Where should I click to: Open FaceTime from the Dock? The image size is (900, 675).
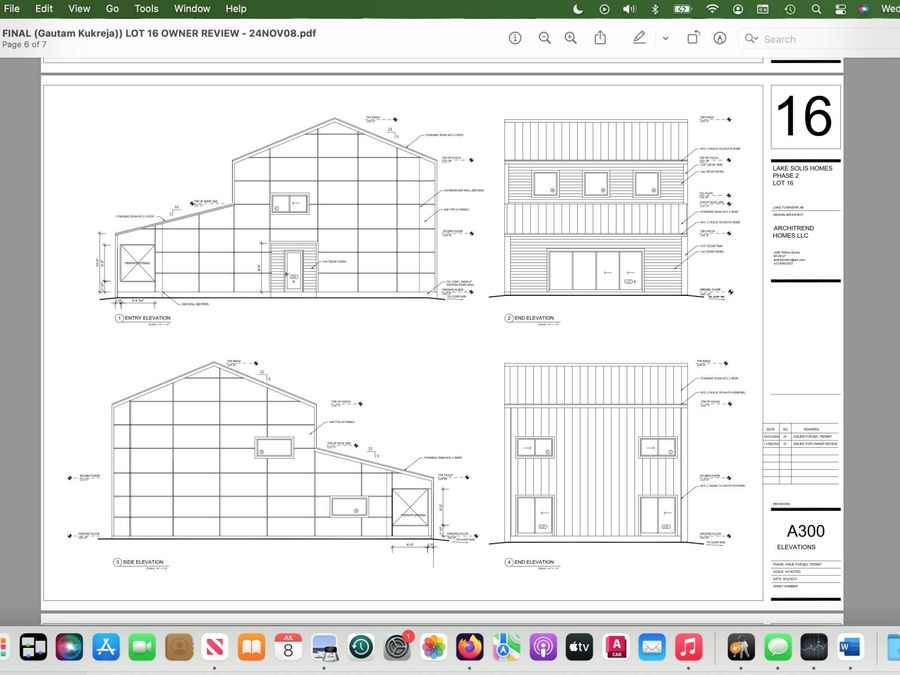[x=142, y=647]
